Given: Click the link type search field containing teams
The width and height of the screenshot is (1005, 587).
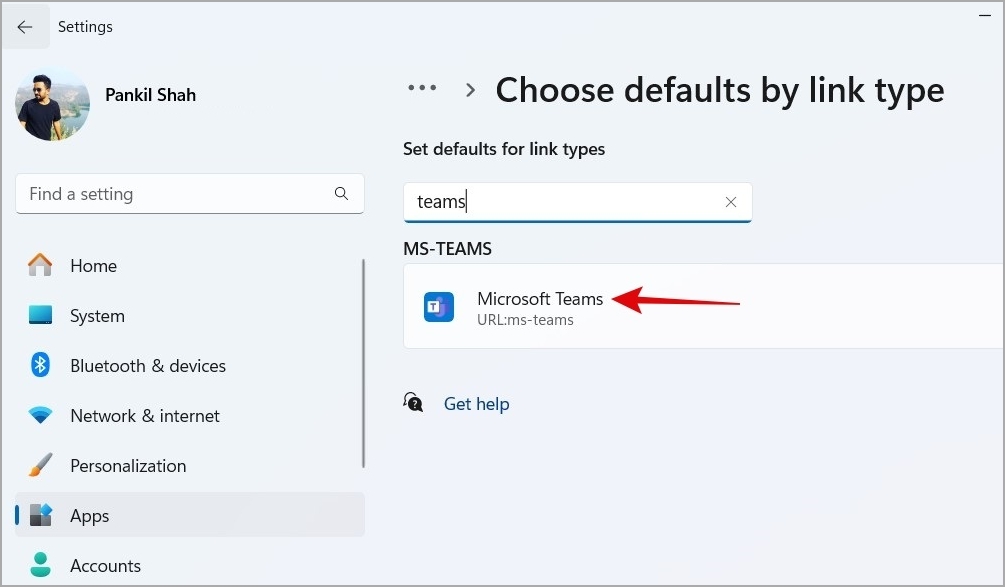Looking at the screenshot, I should tap(577, 203).
